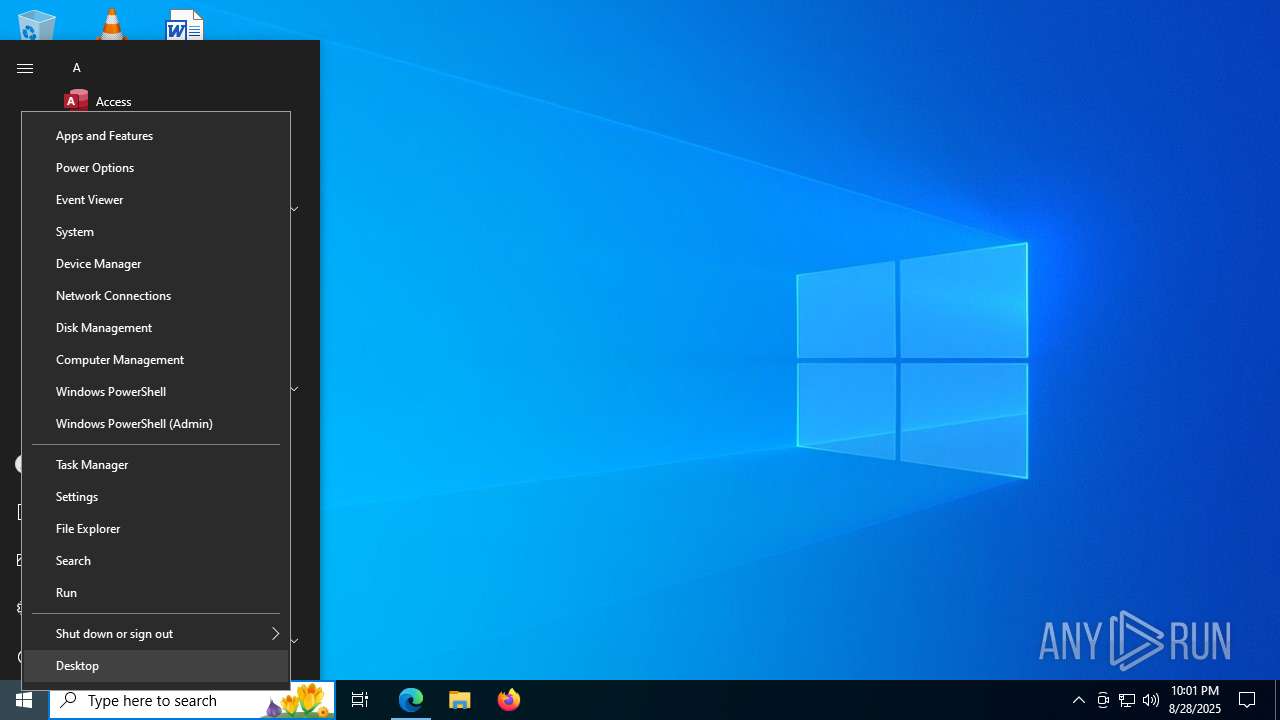Open Apps and Features from the context menu
This screenshot has height=720, width=1280.
(156, 135)
